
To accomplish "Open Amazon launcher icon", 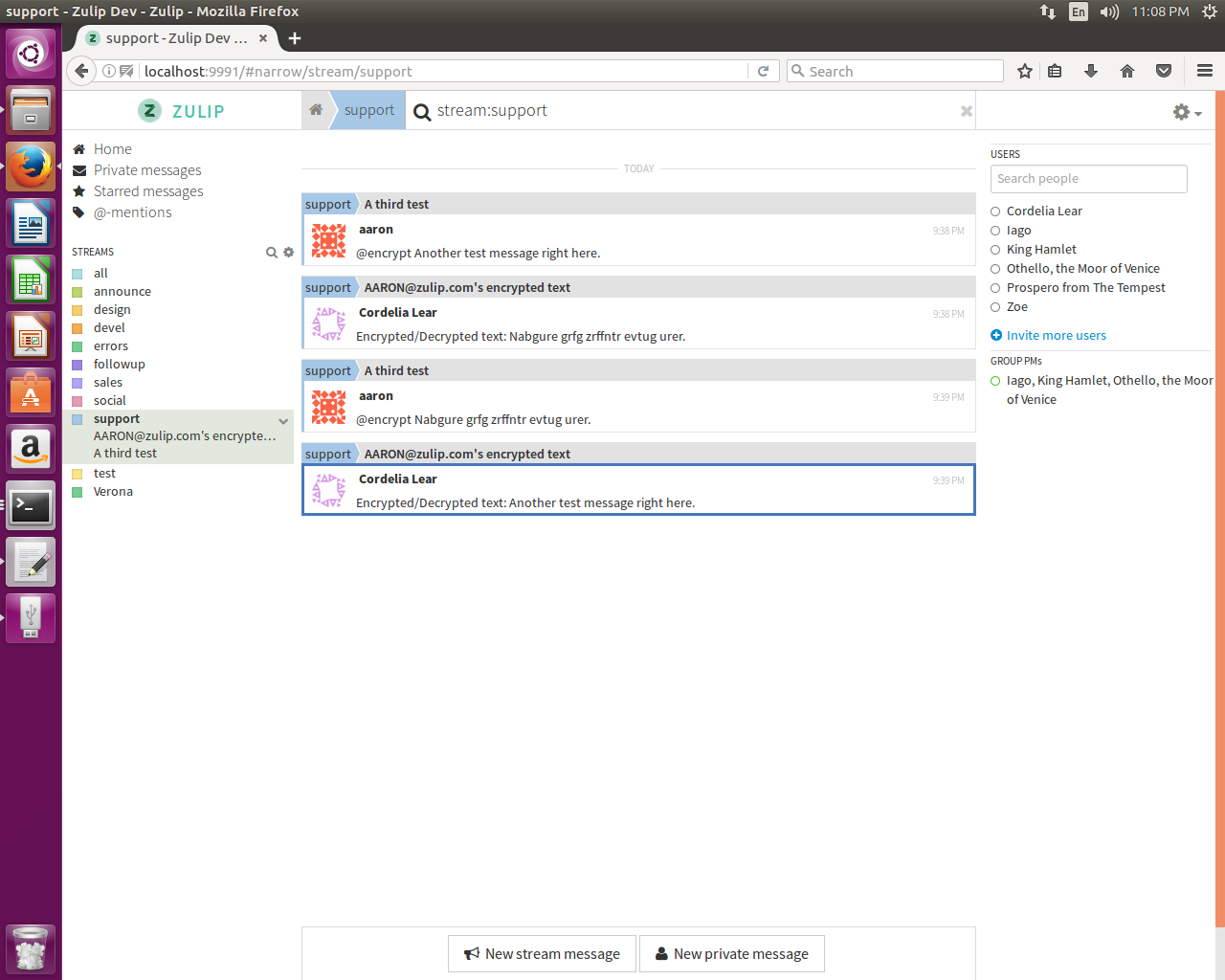I will (x=31, y=450).
